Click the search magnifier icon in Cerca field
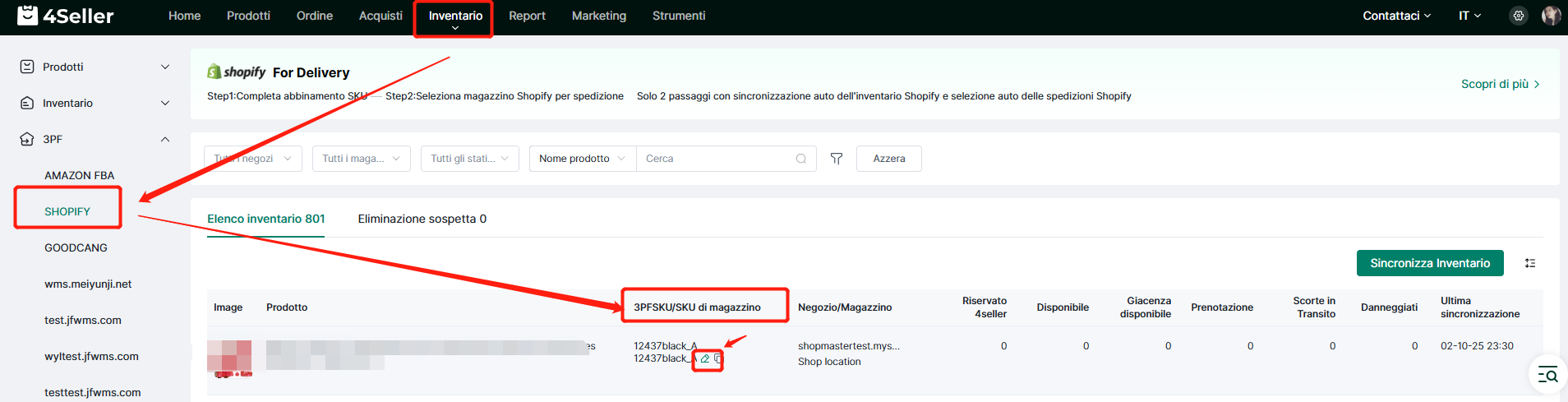1568x402 pixels. 801,159
